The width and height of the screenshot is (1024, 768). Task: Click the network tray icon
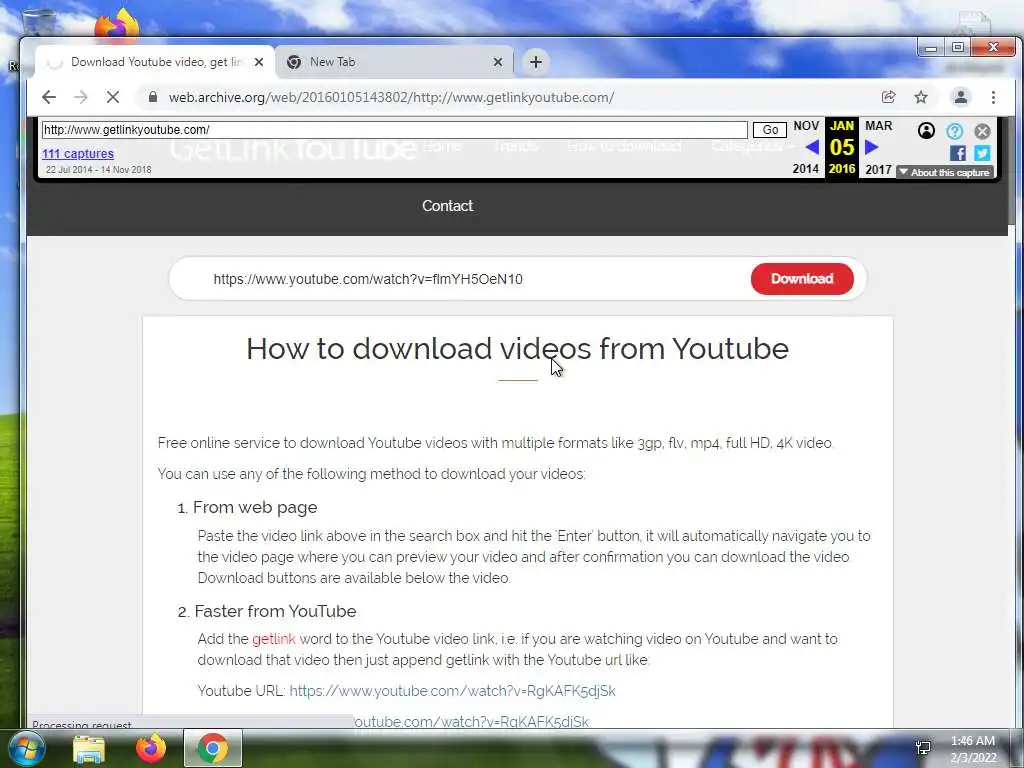point(923,748)
